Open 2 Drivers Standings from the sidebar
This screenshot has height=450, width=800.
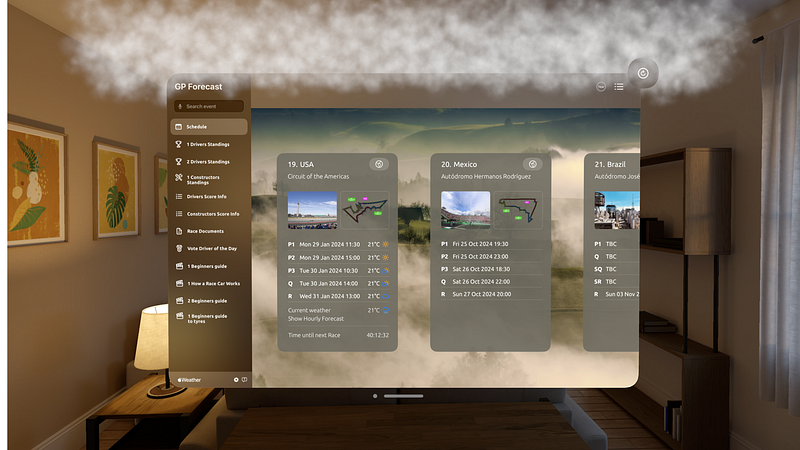coord(209,162)
